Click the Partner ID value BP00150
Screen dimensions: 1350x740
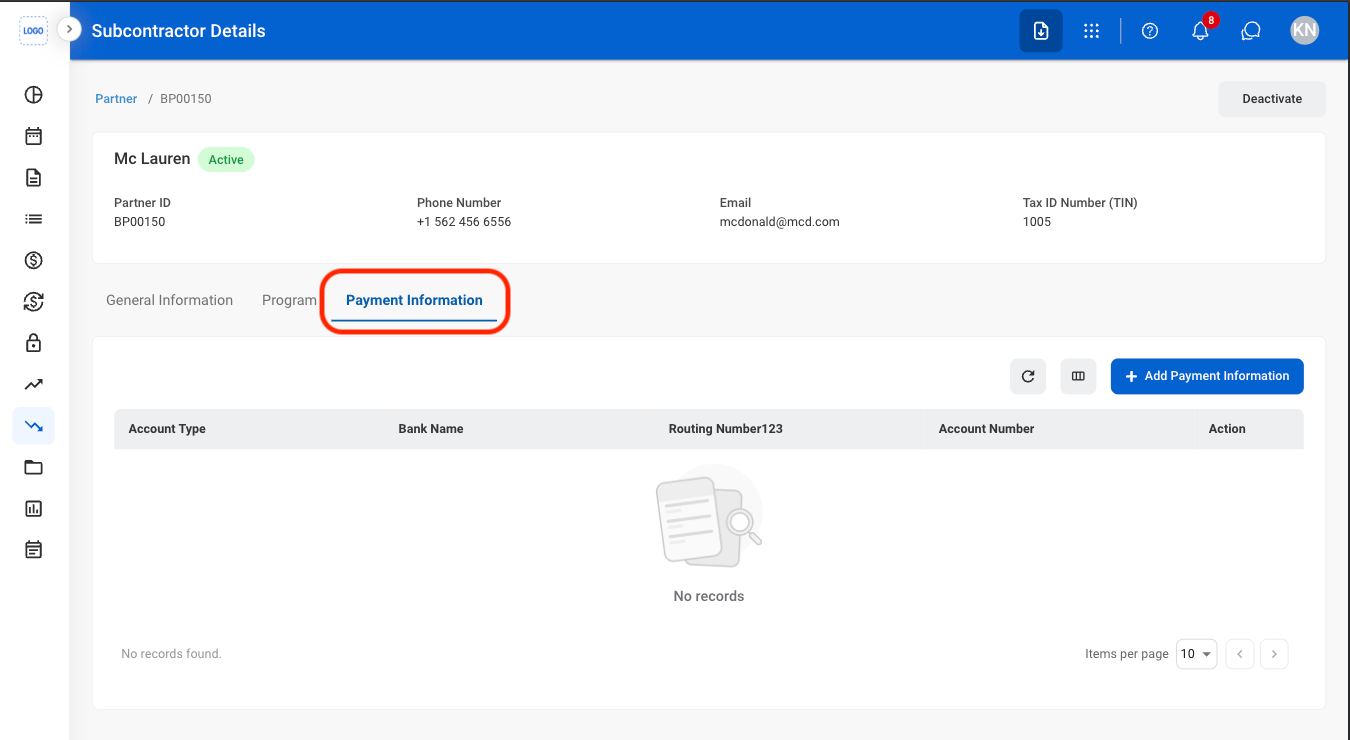coord(140,222)
